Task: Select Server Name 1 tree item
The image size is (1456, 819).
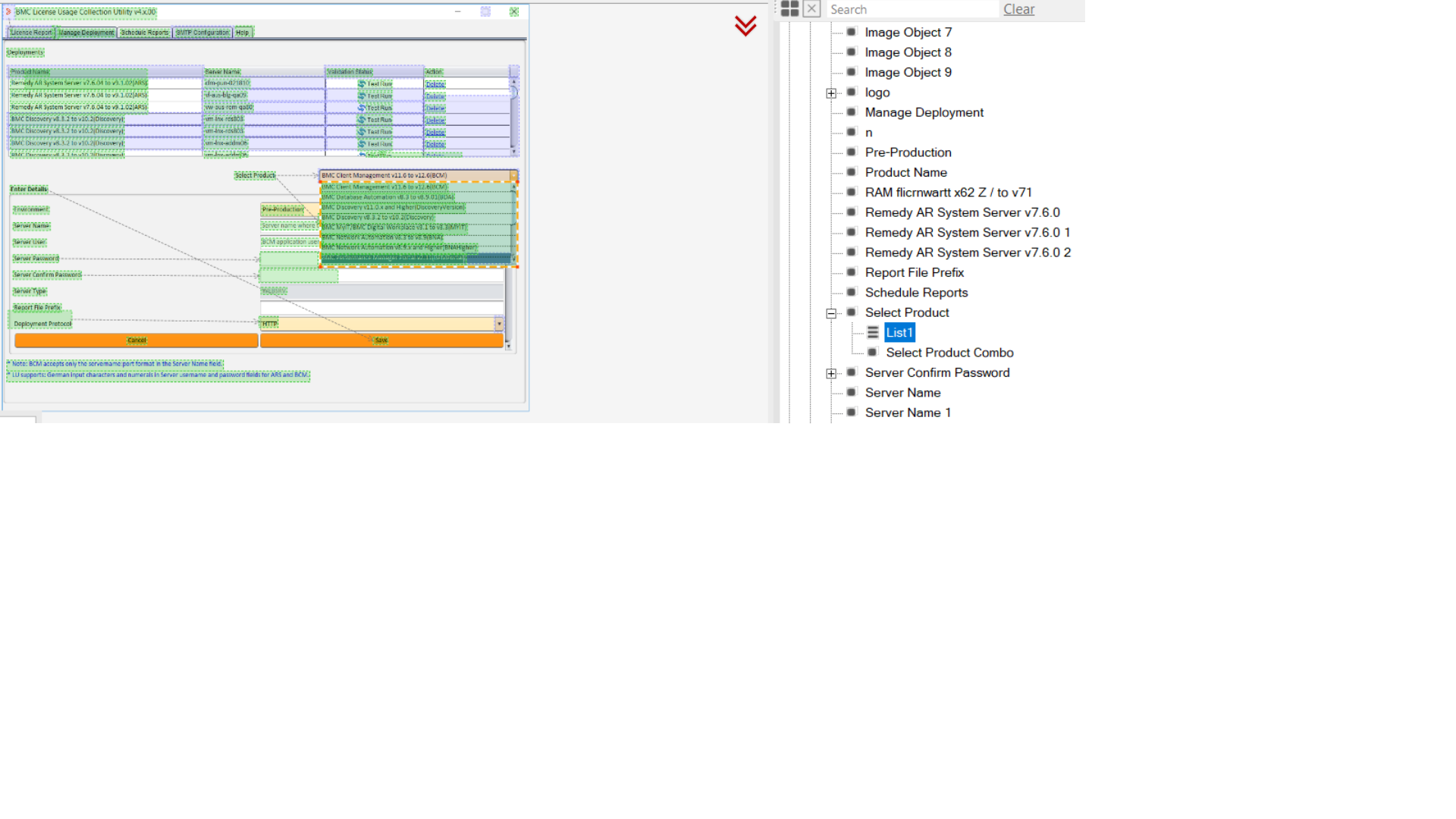Action: [x=908, y=413]
